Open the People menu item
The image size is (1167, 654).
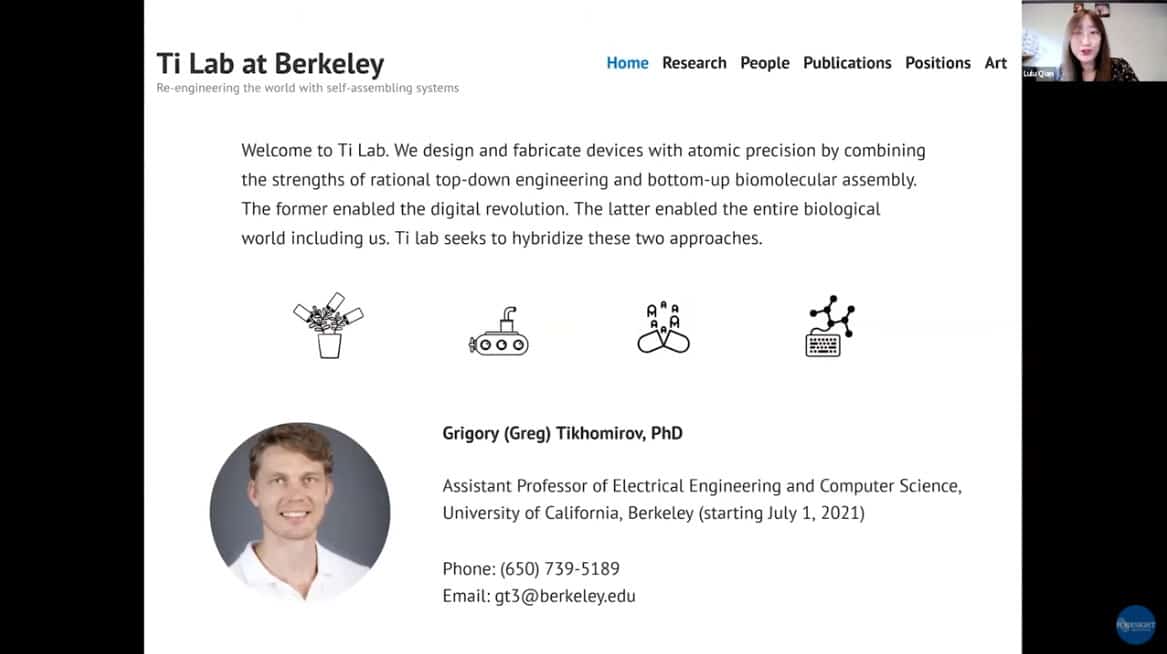(764, 63)
